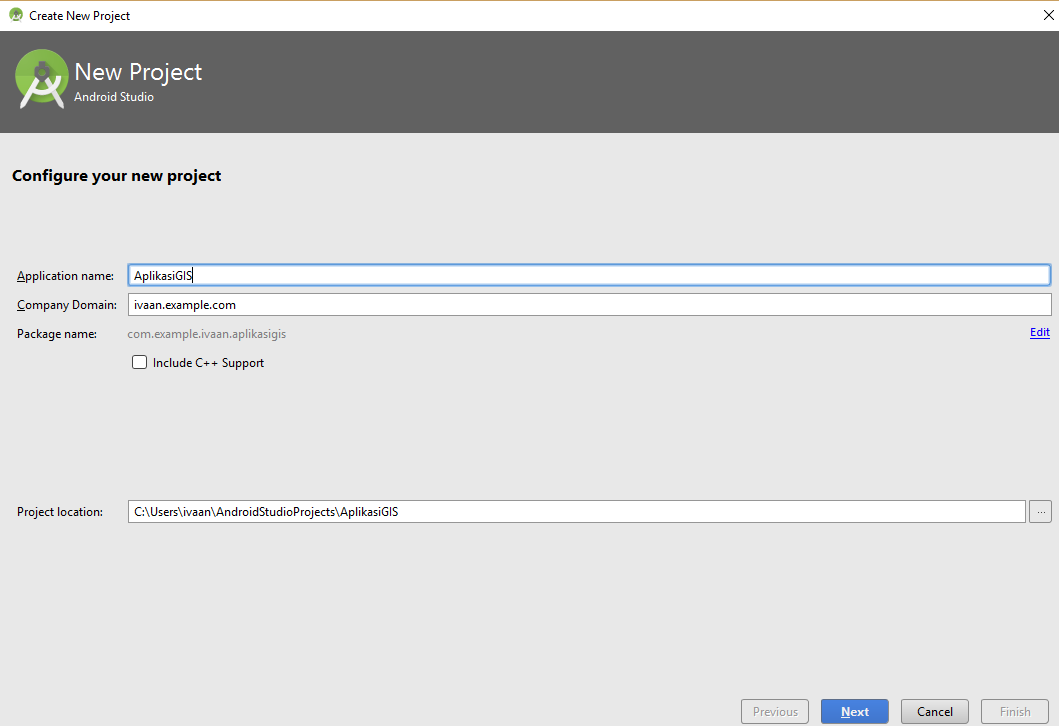The image size is (1059, 726).
Task: Click the Configure your new project heading
Action: pos(116,175)
